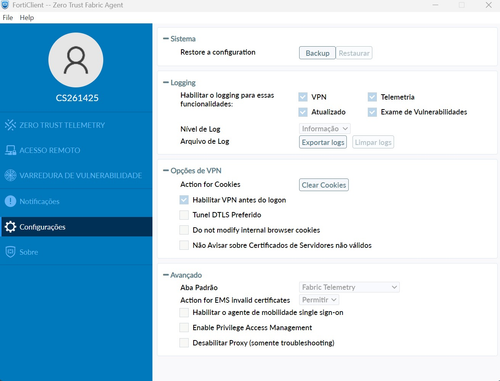Click the Sobre shield icon
Screen dimensions: 500x381
(x=10, y=252)
